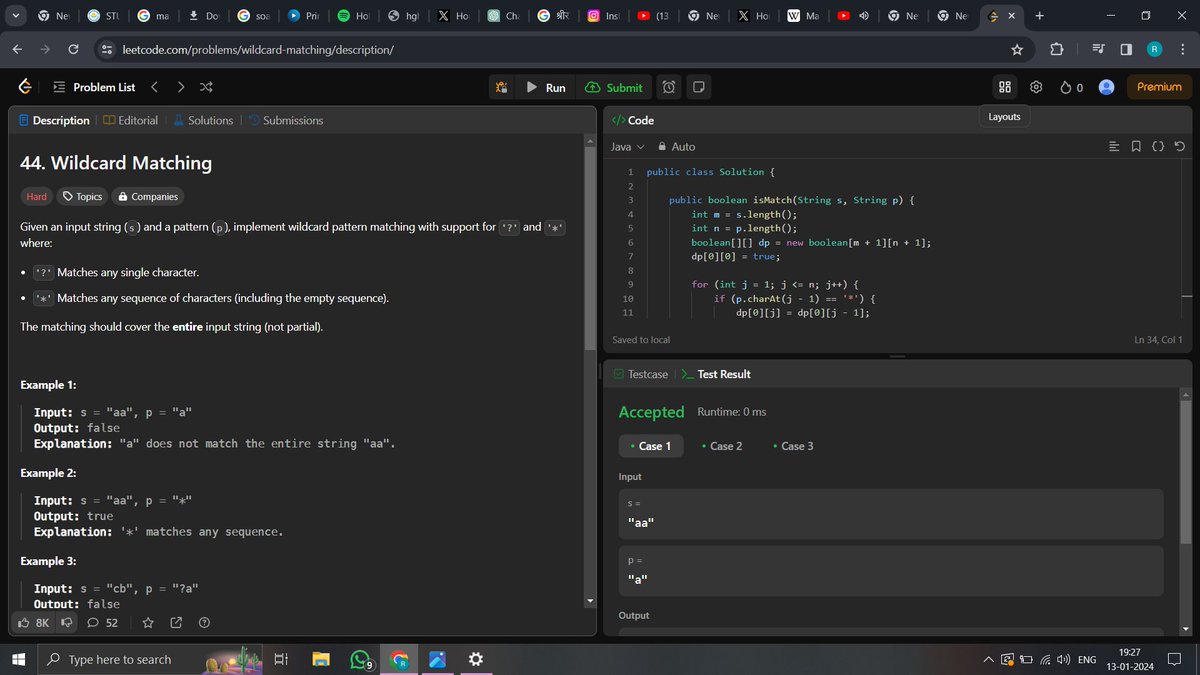1200x675 pixels.
Task: Expand the Companies locked tag
Action: [x=148, y=197]
